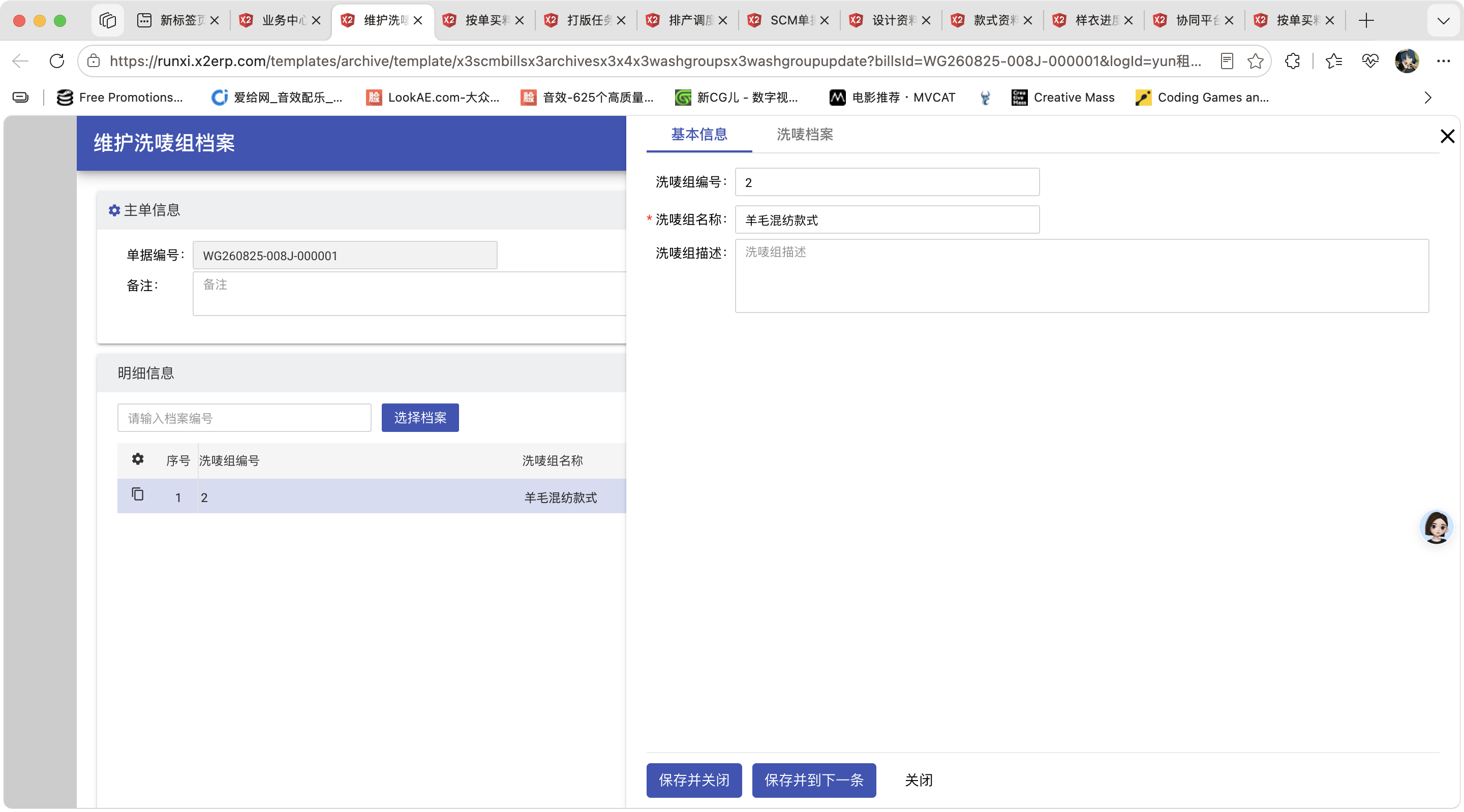Open a new browser tab with plus

pos(1366,20)
